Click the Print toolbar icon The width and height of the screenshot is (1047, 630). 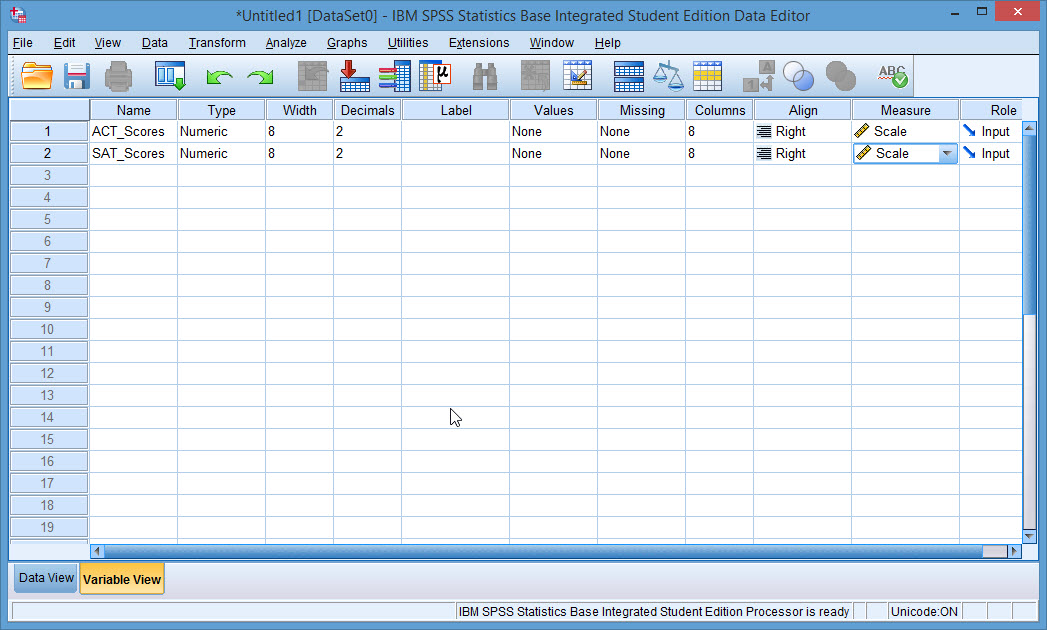coord(118,76)
